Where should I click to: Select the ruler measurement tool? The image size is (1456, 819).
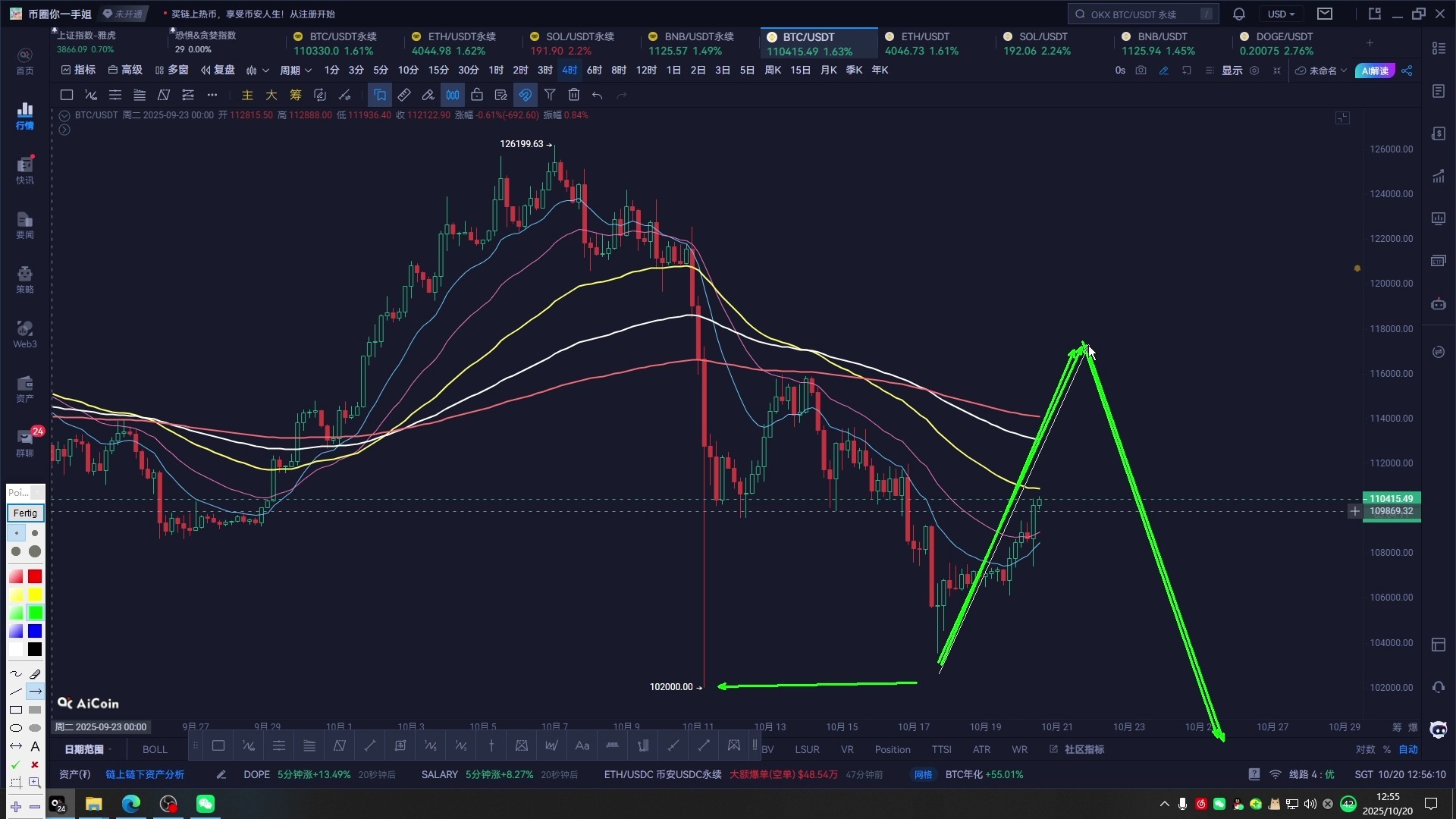(404, 95)
